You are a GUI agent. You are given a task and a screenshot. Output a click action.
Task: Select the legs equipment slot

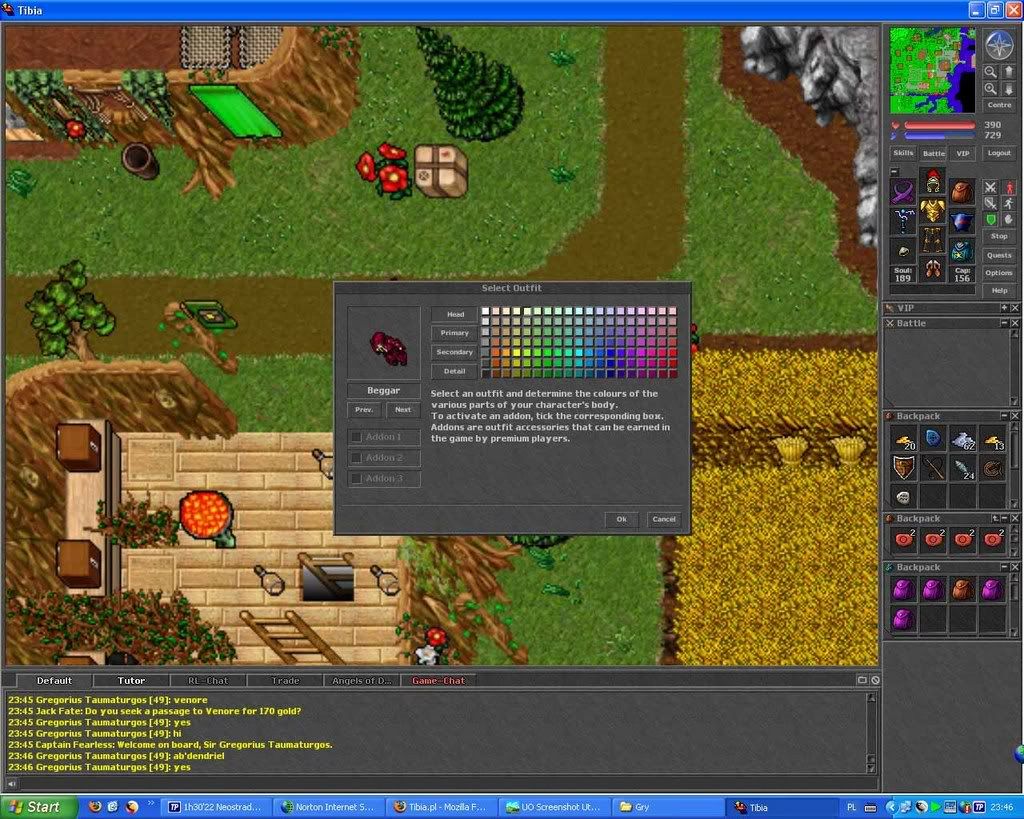click(x=933, y=240)
